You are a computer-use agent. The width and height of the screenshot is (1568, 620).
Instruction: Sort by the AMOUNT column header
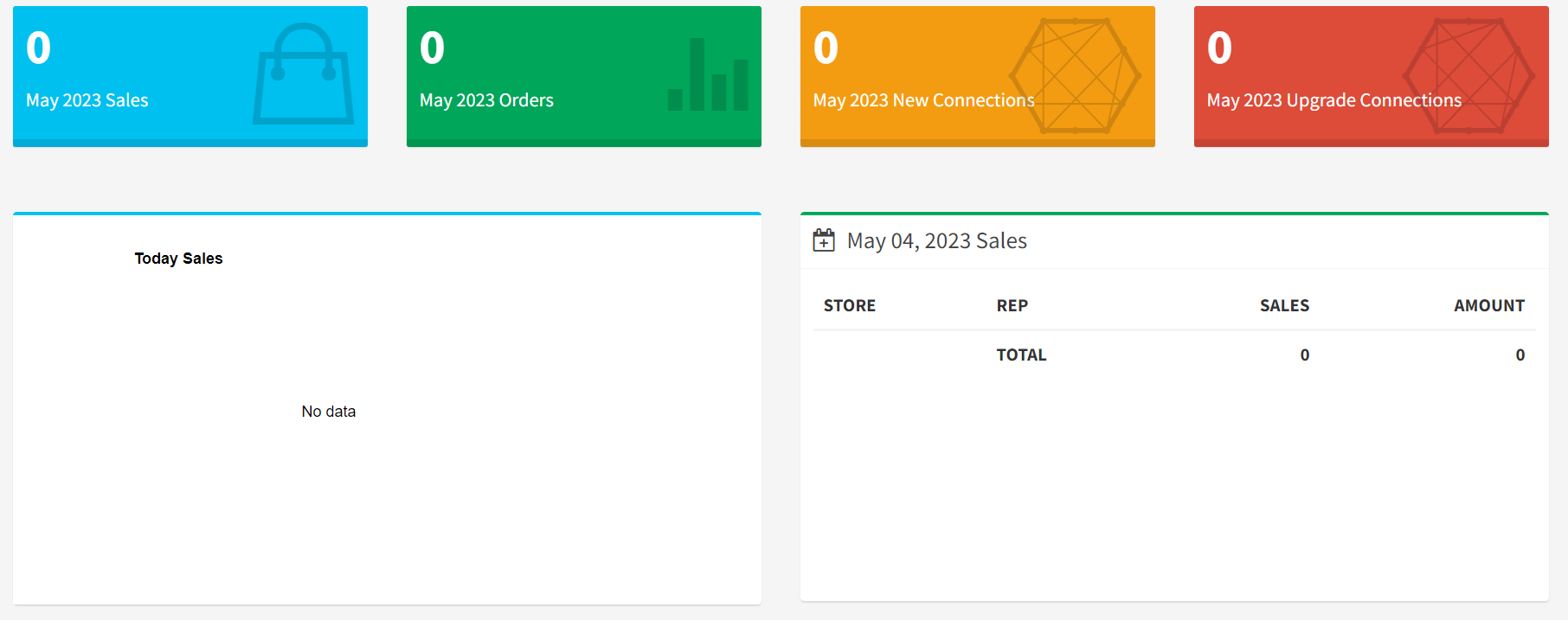pos(1488,306)
